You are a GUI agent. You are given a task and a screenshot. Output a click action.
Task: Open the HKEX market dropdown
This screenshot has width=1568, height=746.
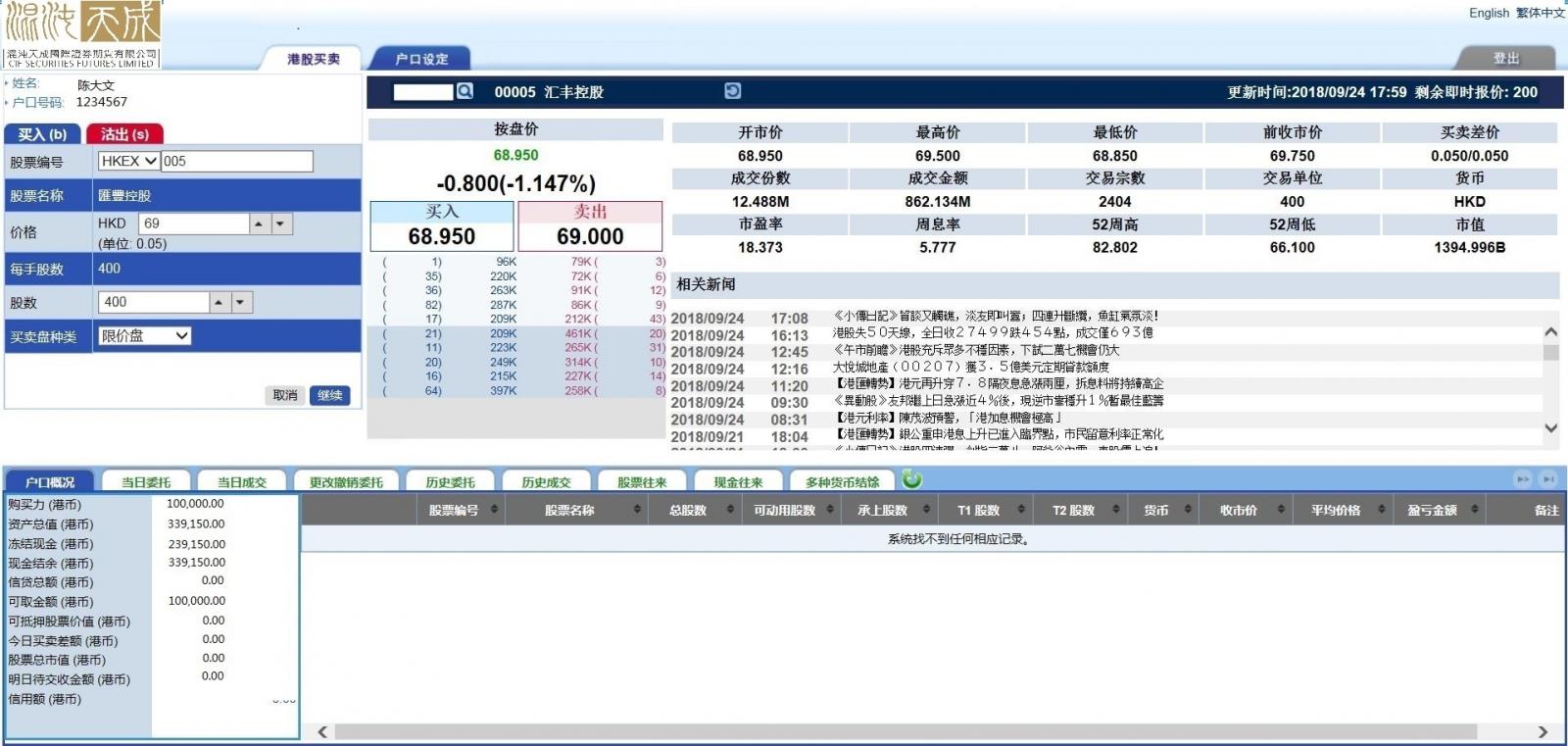coord(128,161)
